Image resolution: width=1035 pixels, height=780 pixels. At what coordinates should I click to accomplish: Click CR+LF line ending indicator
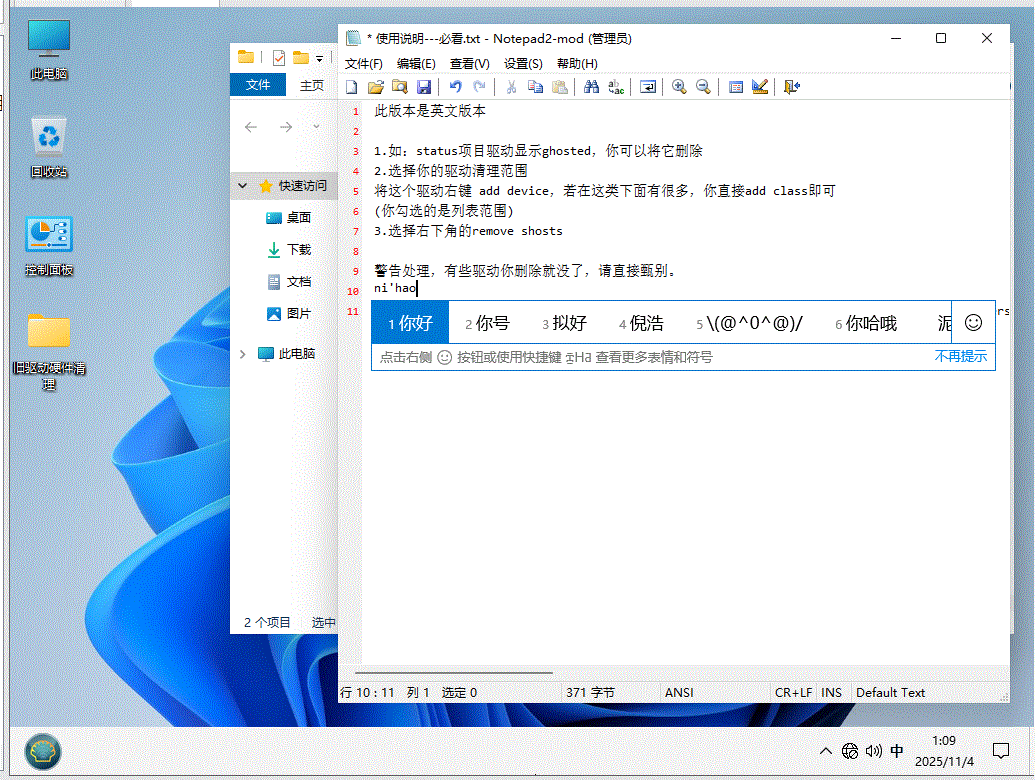point(793,692)
